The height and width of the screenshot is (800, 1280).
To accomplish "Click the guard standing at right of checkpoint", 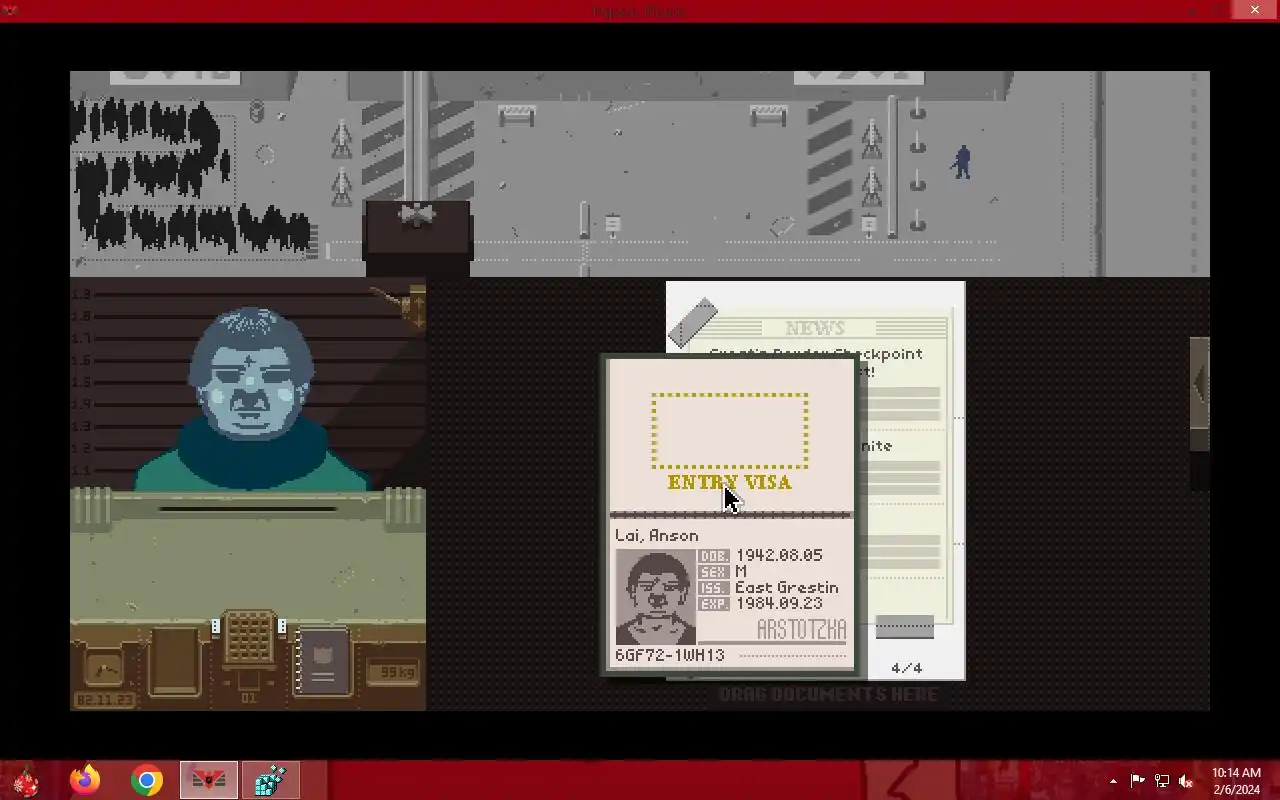I will point(962,162).
